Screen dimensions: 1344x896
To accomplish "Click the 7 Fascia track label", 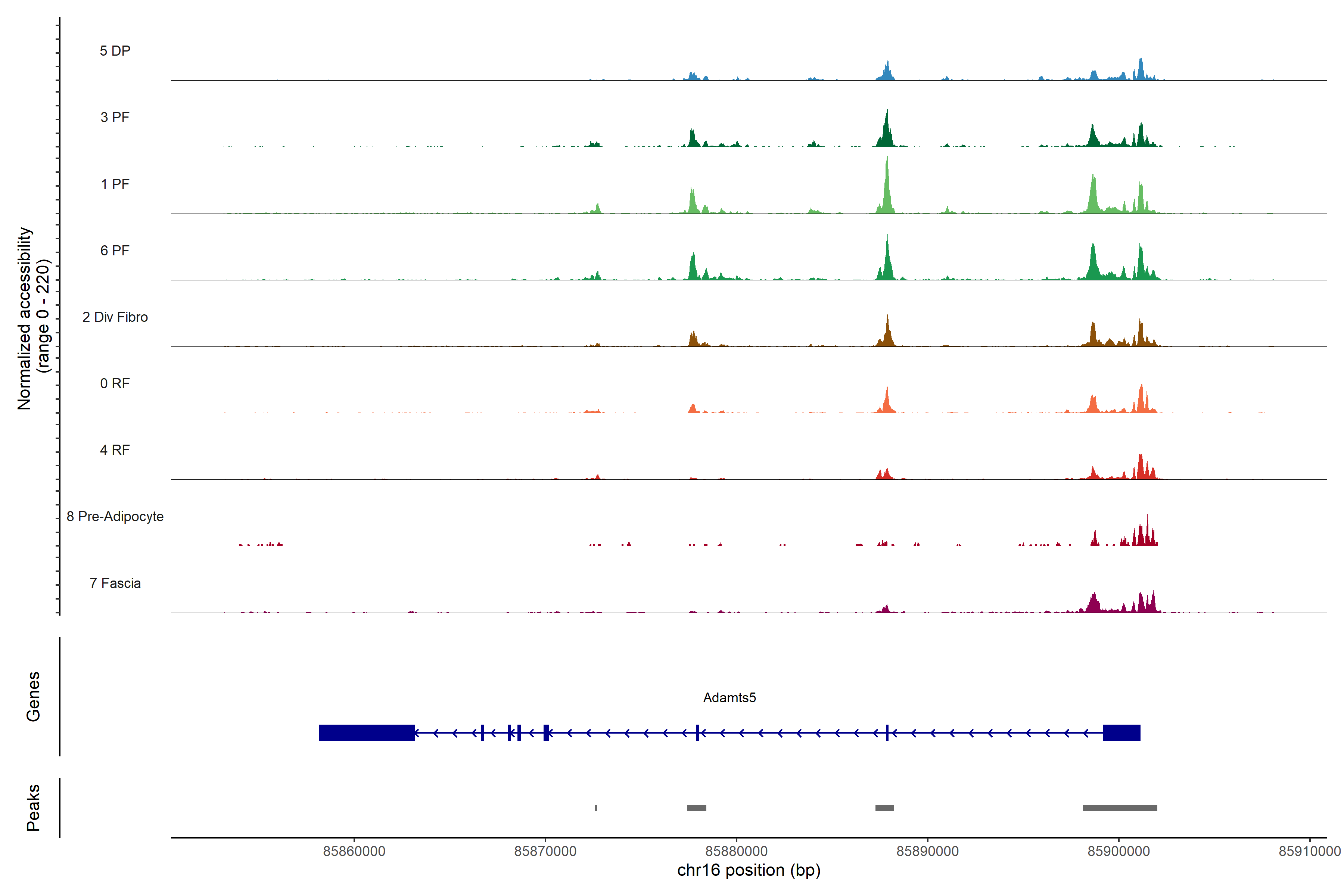I will [x=115, y=583].
